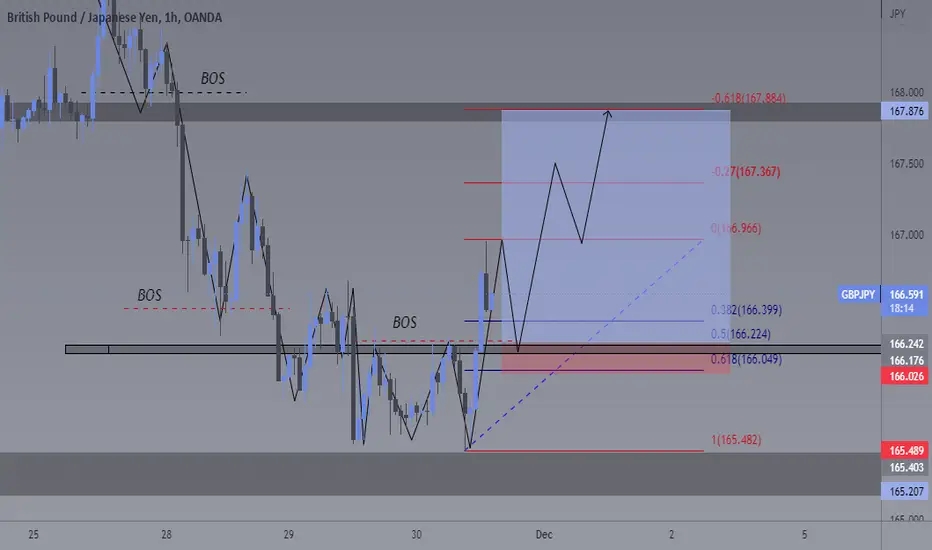
Task: Click the 30 date on time axis
Action: pos(417,535)
